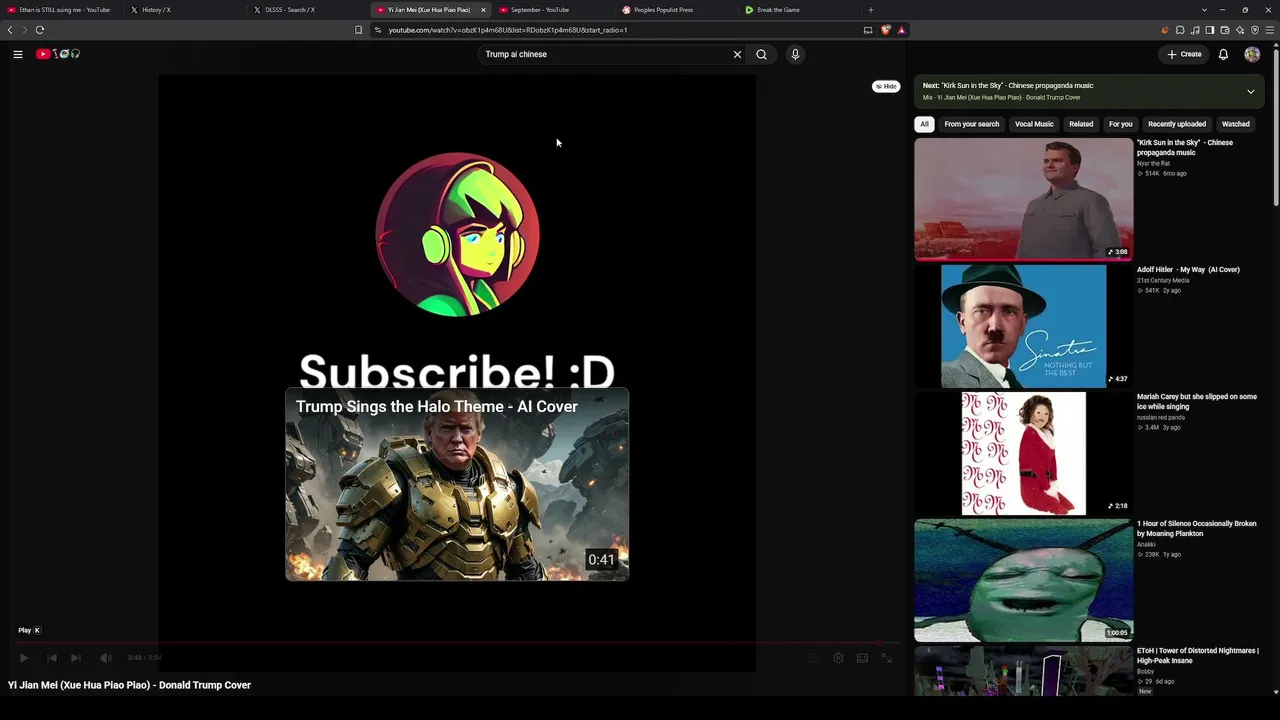Screen dimensions: 1280x720
Task: Switch to the September - YouTube tab
Action: tap(554, 10)
